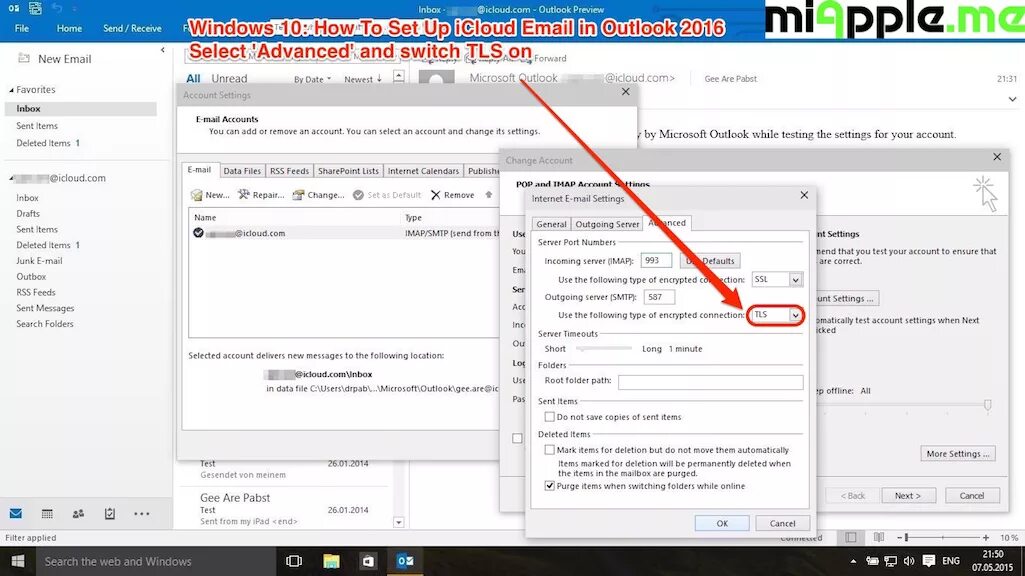Open Action Center notifications icon
The width and height of the screenshot is (1025, 576).
[929, 561]
